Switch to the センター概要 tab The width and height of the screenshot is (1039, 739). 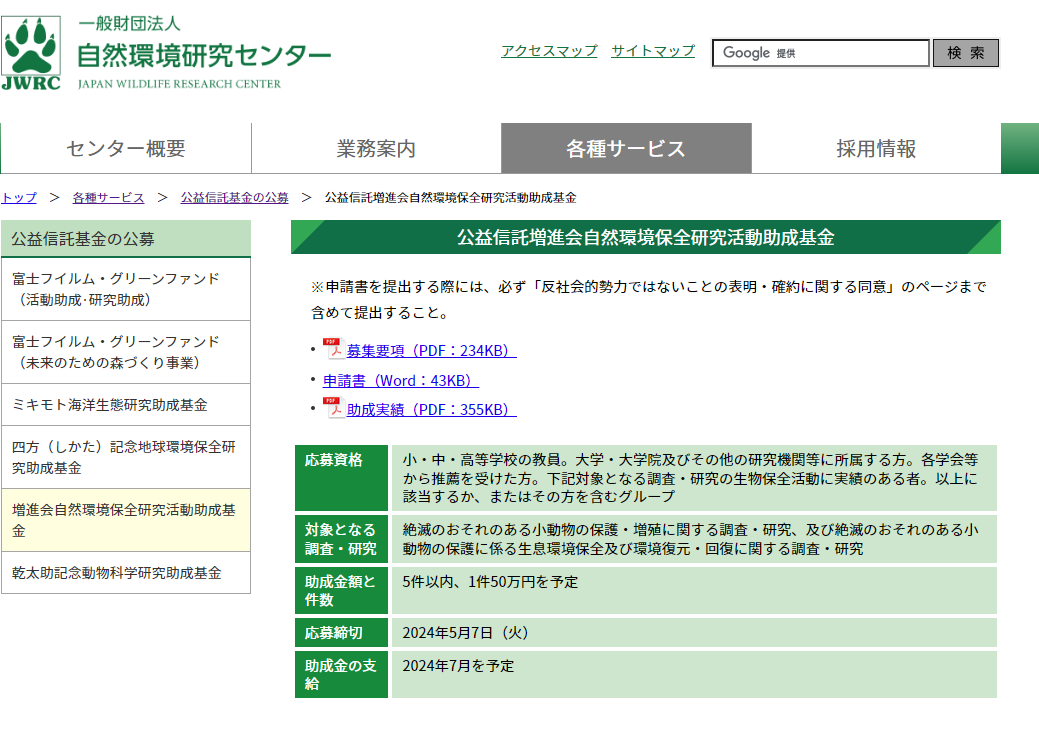[x=125, y=147]
